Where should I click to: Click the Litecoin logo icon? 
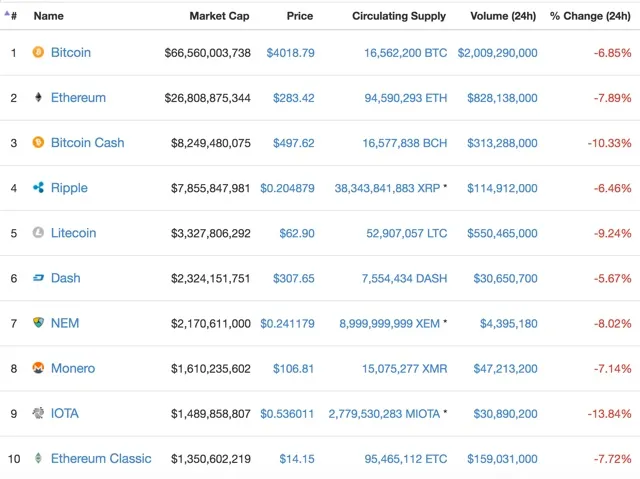[38, 233]
